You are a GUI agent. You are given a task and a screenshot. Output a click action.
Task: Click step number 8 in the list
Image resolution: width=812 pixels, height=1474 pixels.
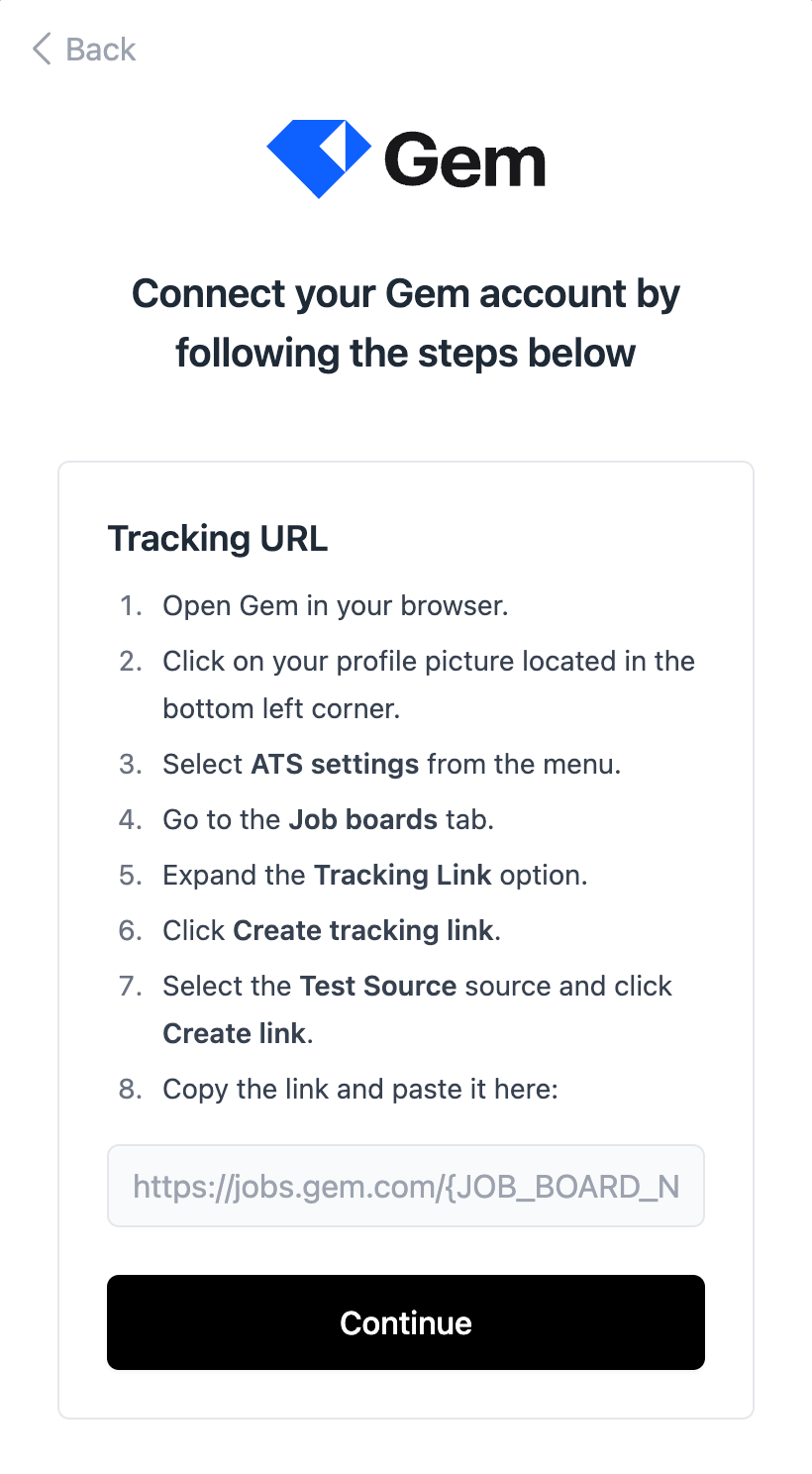(x=131, y=1090)
